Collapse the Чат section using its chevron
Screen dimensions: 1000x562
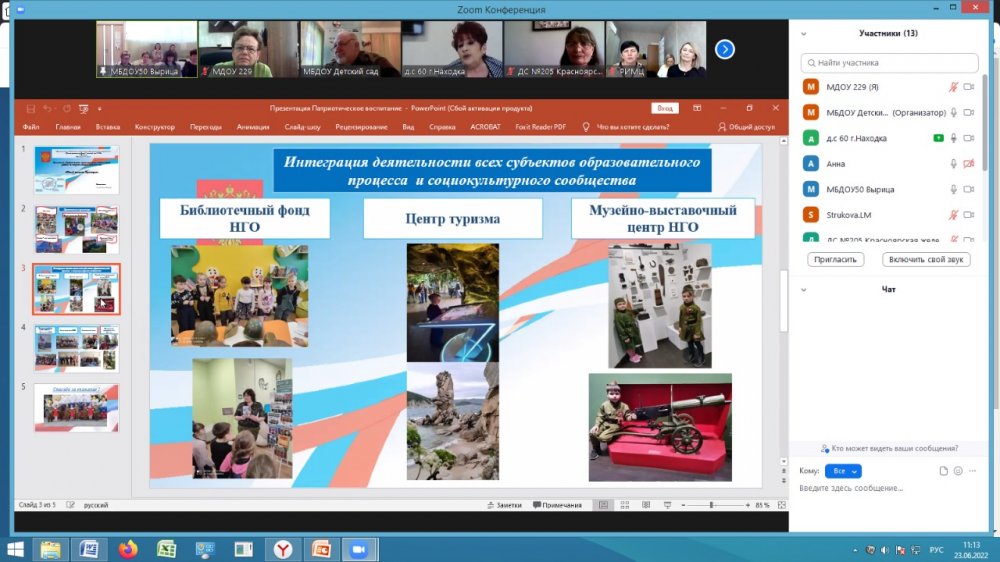(806, 290)
